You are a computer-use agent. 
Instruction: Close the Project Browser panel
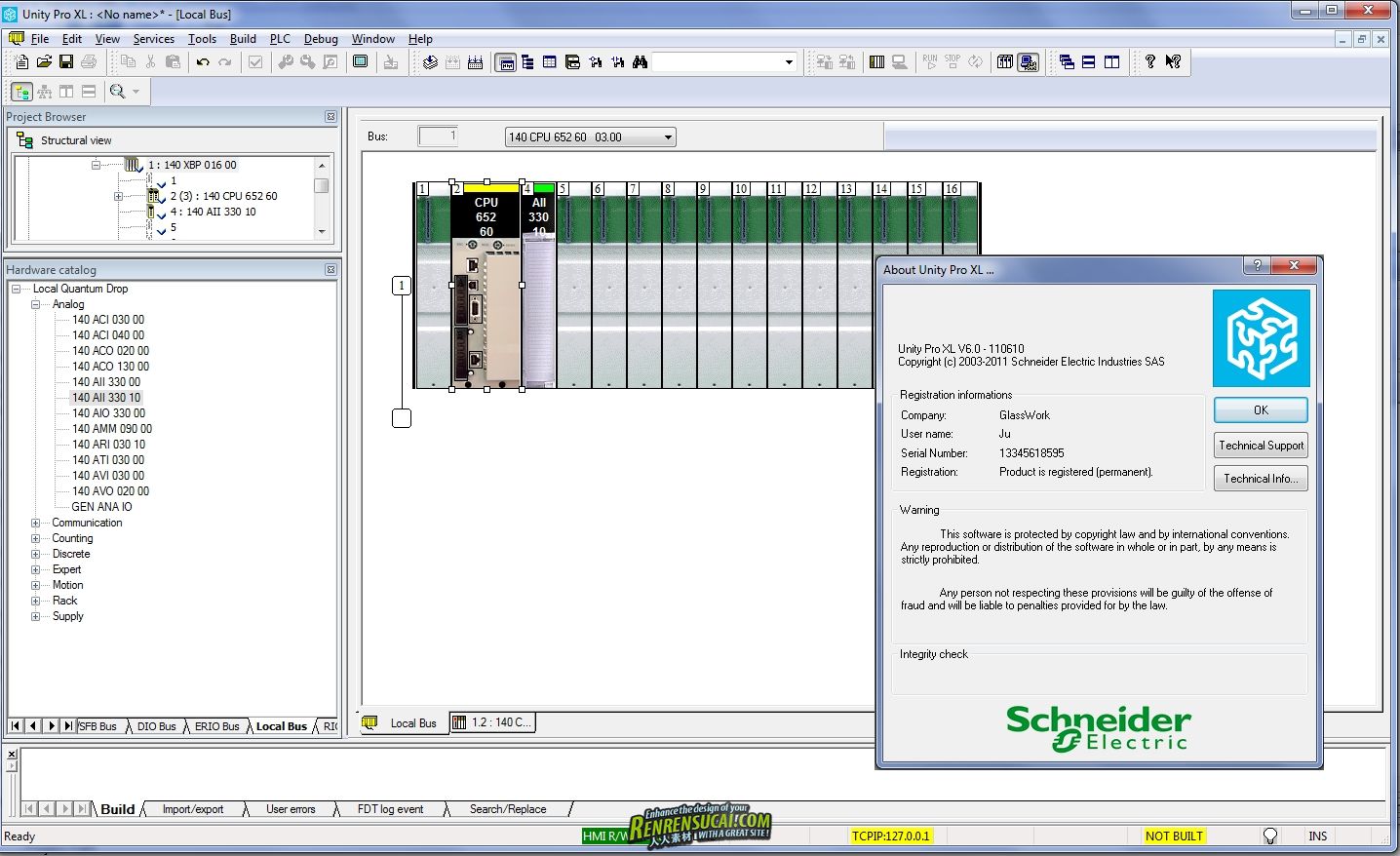point(331,116)
